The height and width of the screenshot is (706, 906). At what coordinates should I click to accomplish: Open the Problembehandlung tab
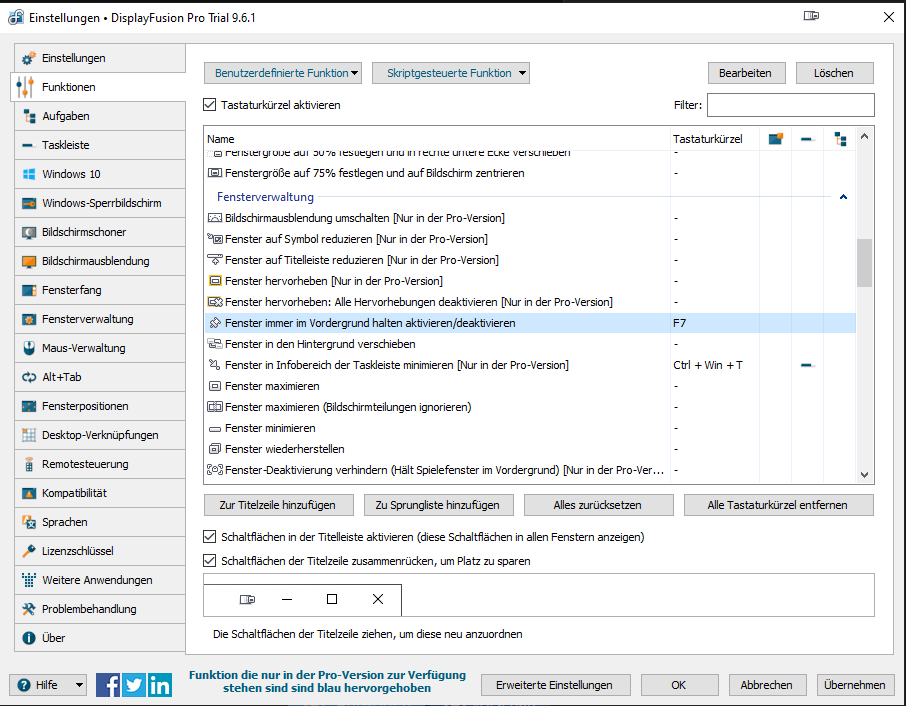pos(99,609)
